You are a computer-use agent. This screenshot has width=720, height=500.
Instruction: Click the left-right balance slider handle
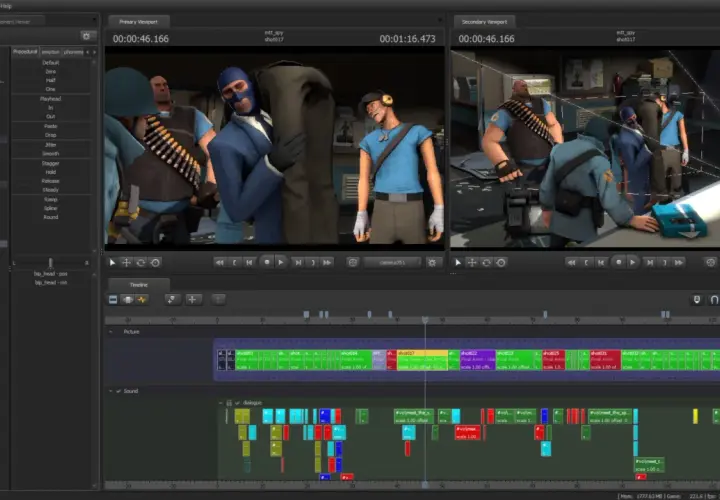[x=51, y=263]
